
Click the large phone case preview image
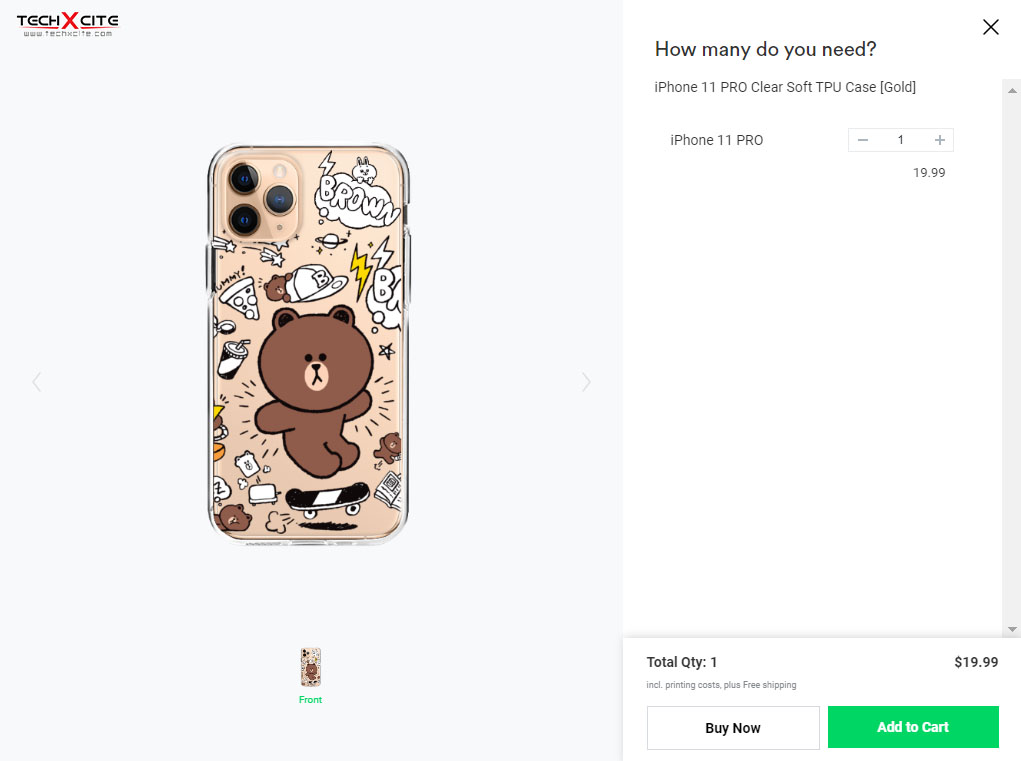point(308,344)
